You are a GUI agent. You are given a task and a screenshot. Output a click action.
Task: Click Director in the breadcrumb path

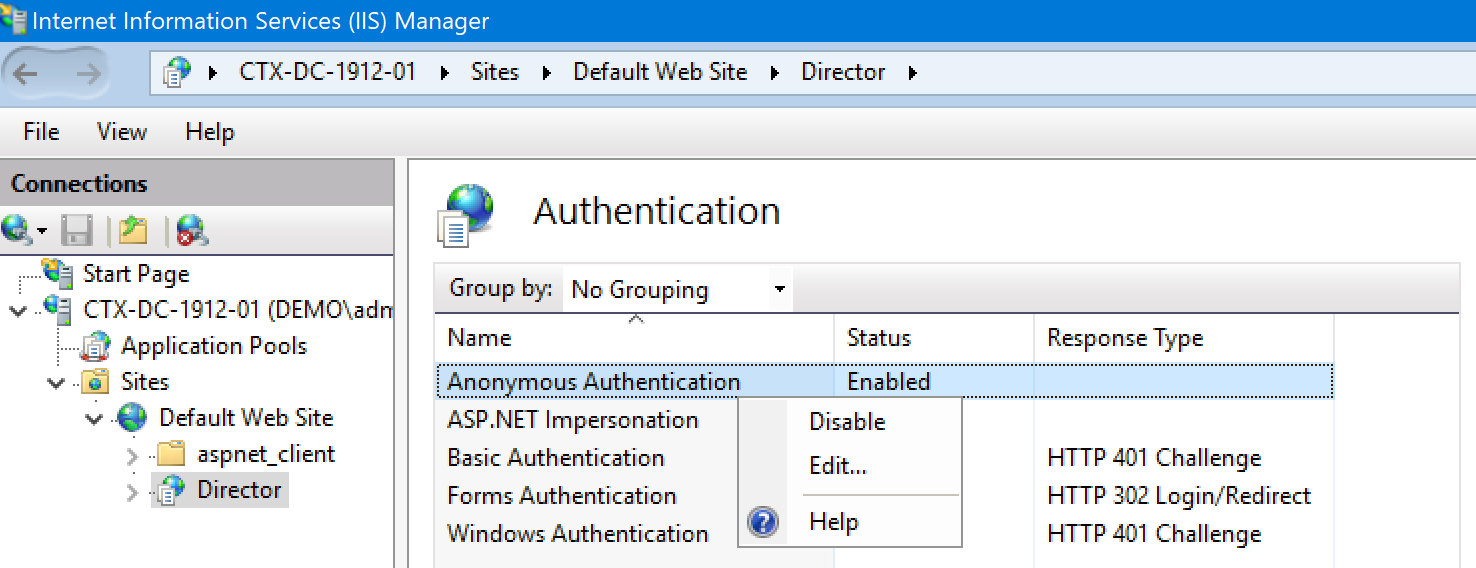843,72
